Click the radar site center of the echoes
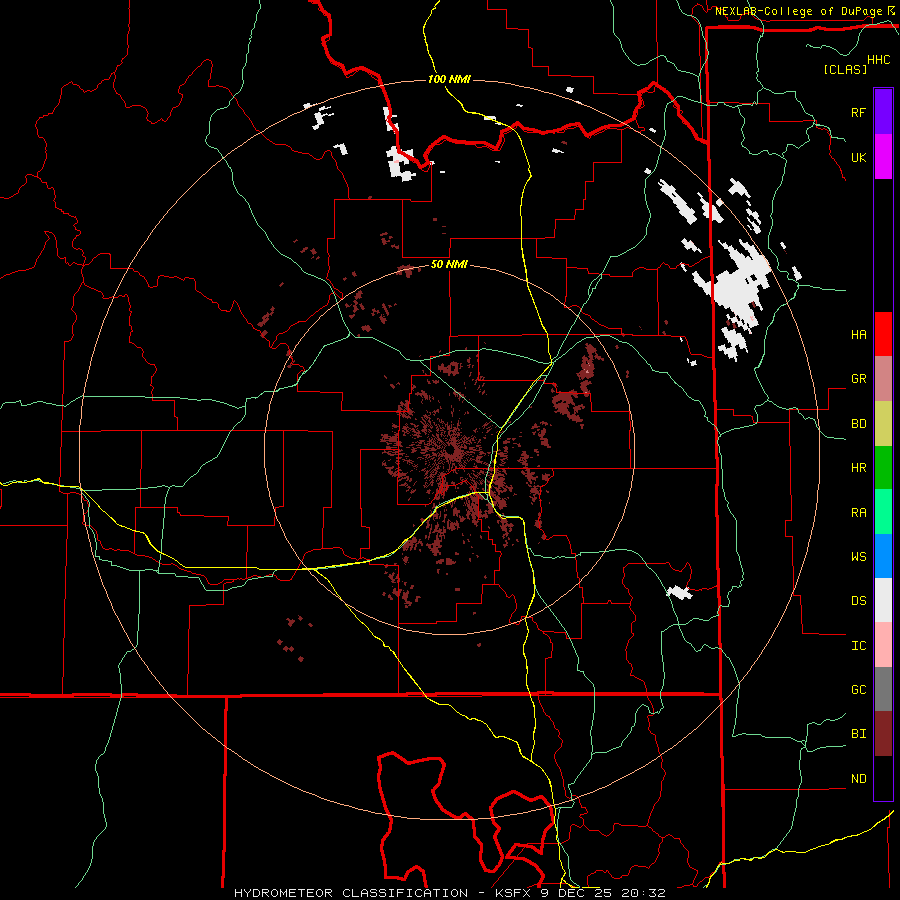900x900 pixels. pyautogui.click(x=450, y=449)
